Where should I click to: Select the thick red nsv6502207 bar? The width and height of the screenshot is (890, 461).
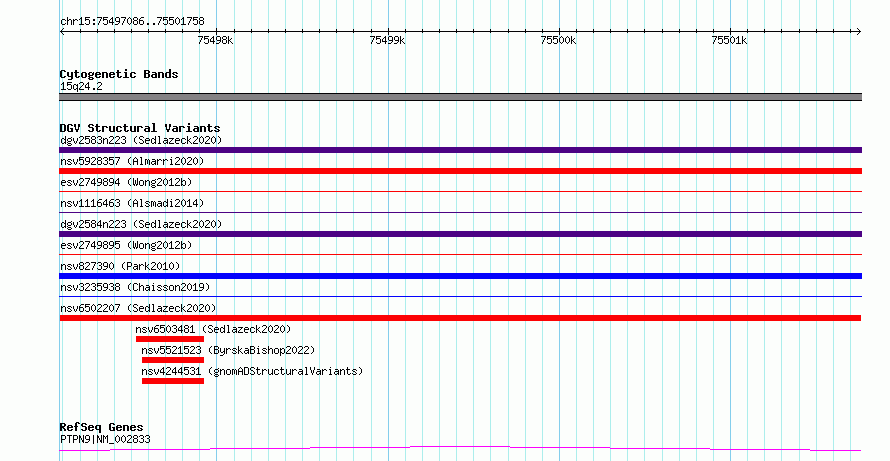(460, 318)
